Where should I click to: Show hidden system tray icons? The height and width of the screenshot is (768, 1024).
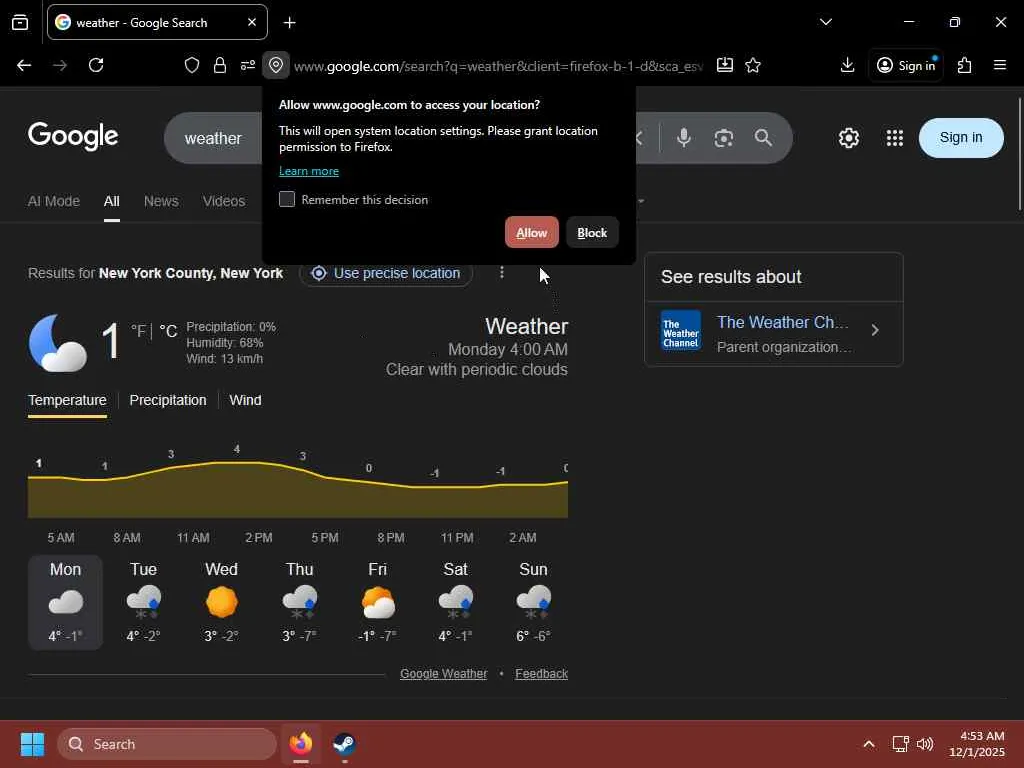[869, 744]
